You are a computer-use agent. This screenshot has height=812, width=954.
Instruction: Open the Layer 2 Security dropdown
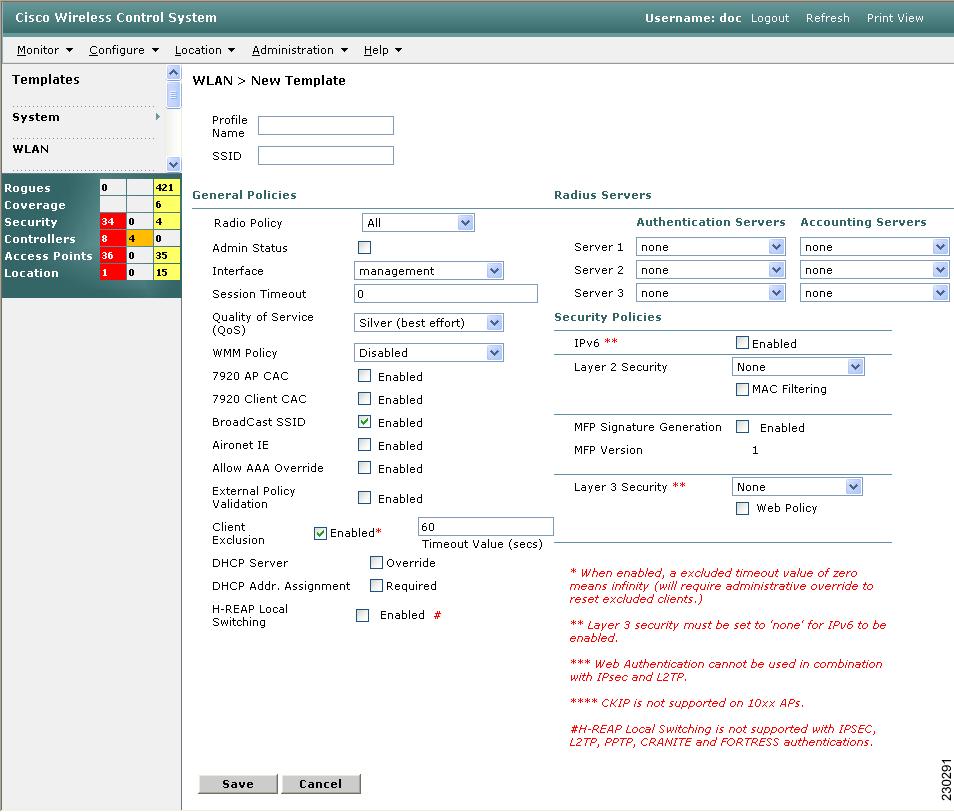798,367
